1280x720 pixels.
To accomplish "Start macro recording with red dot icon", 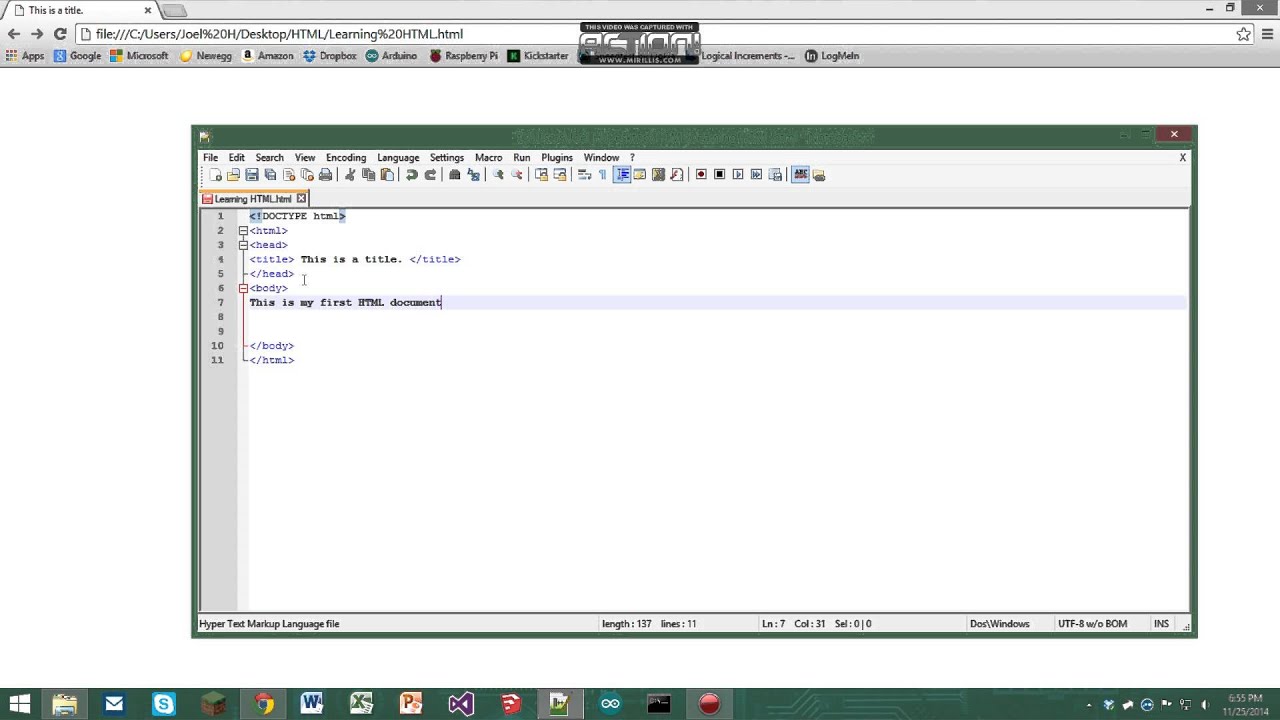I will coord(701,175).
